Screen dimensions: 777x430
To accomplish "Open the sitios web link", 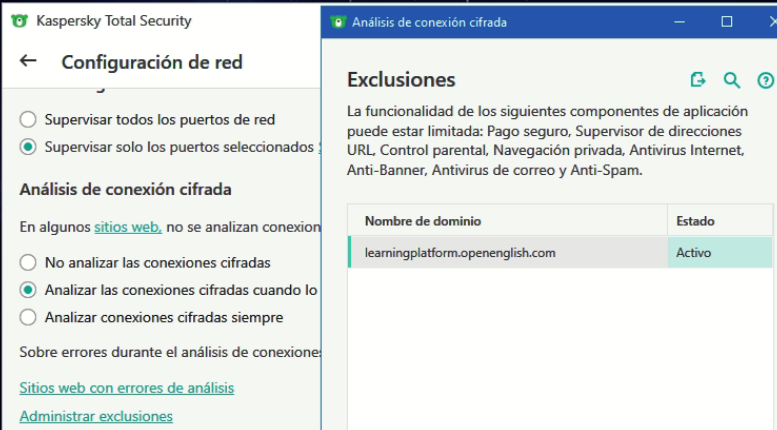I will 128,227.
